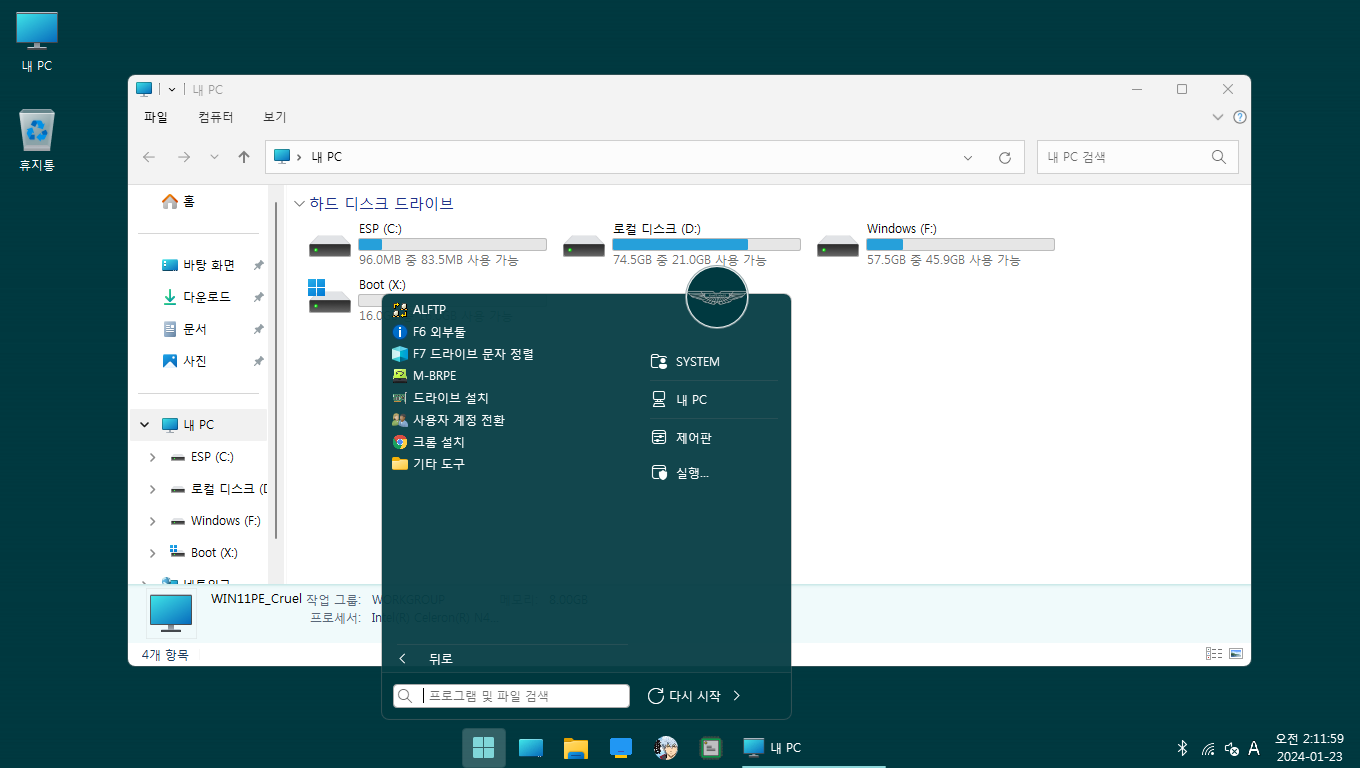Expand the address bar history dropdown
Screen dimensions: 1360x768
968,158
